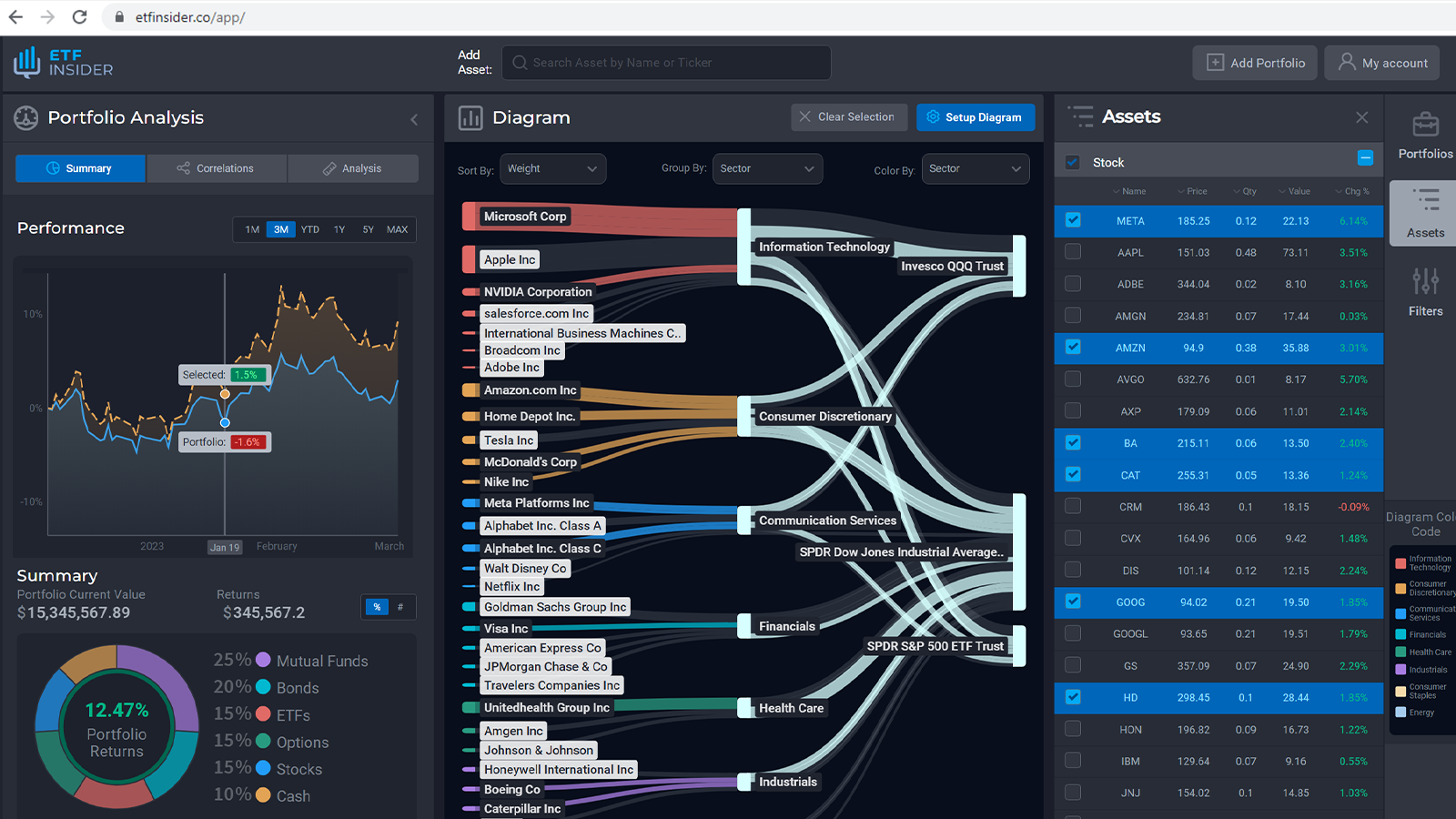This screenshot has width=1456, height=819.
Task: Check the AAPL asset checkbox
Action: pos(1073,252)
